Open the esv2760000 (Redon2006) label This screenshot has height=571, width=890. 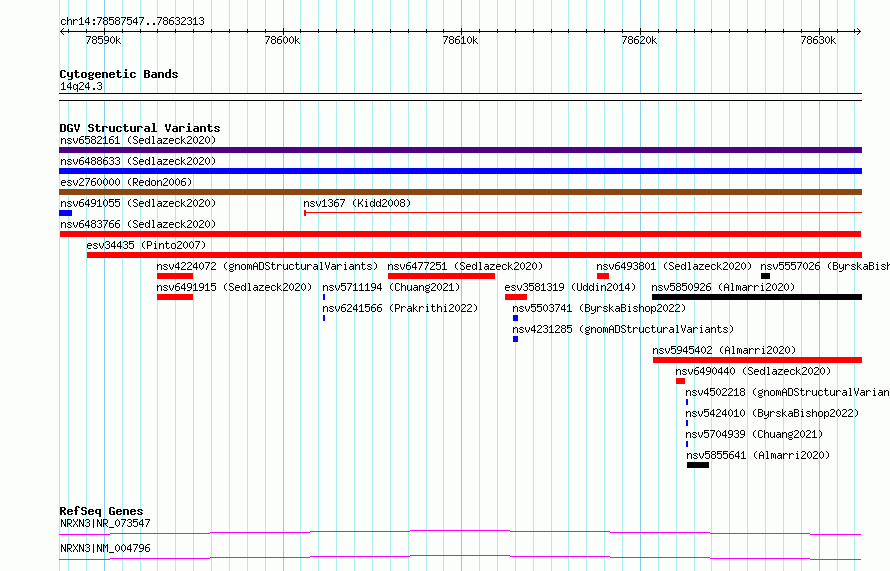[126, 182]
